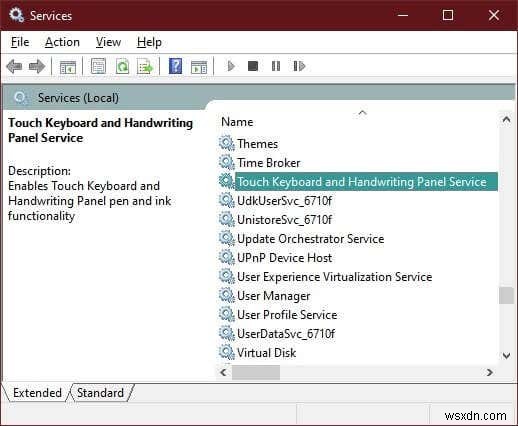Click the Start Service play icon
The image size is (518, 426).
(x=231, y=66)
